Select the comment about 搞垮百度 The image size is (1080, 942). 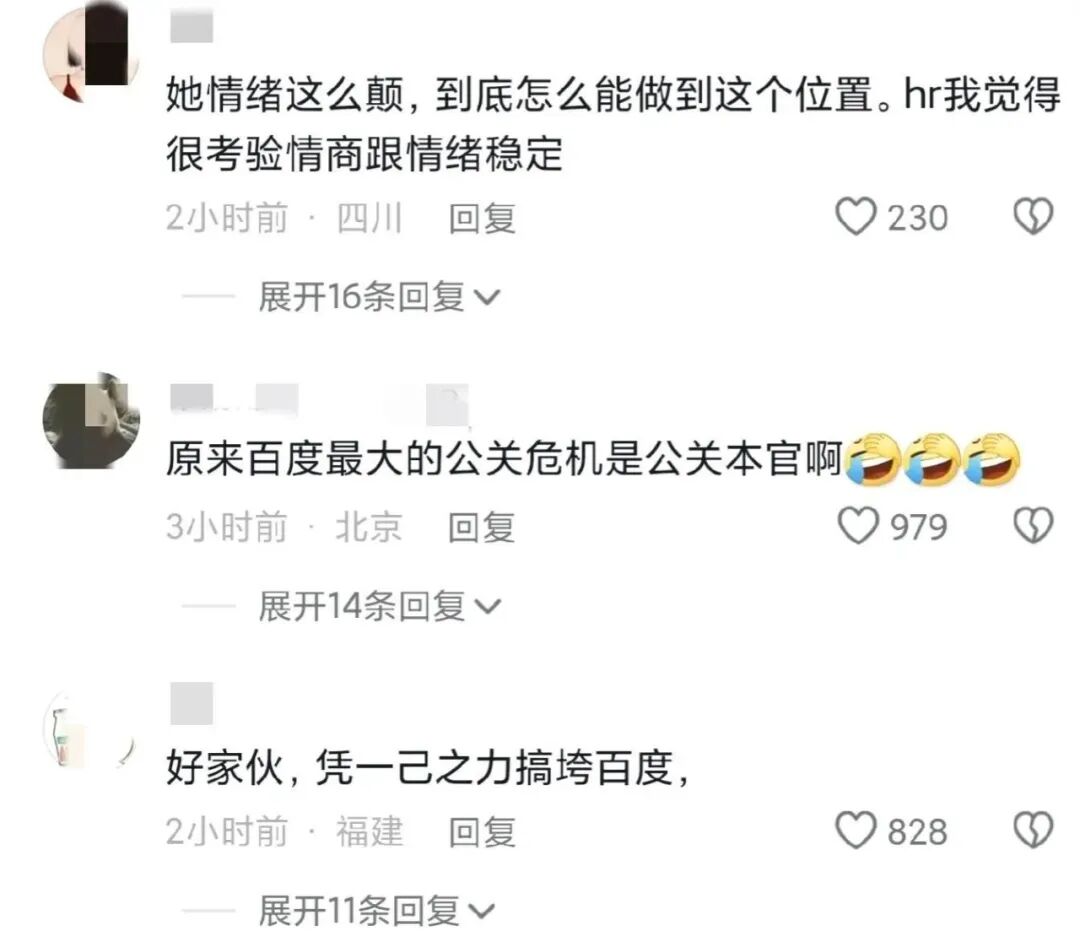[427, 768]
